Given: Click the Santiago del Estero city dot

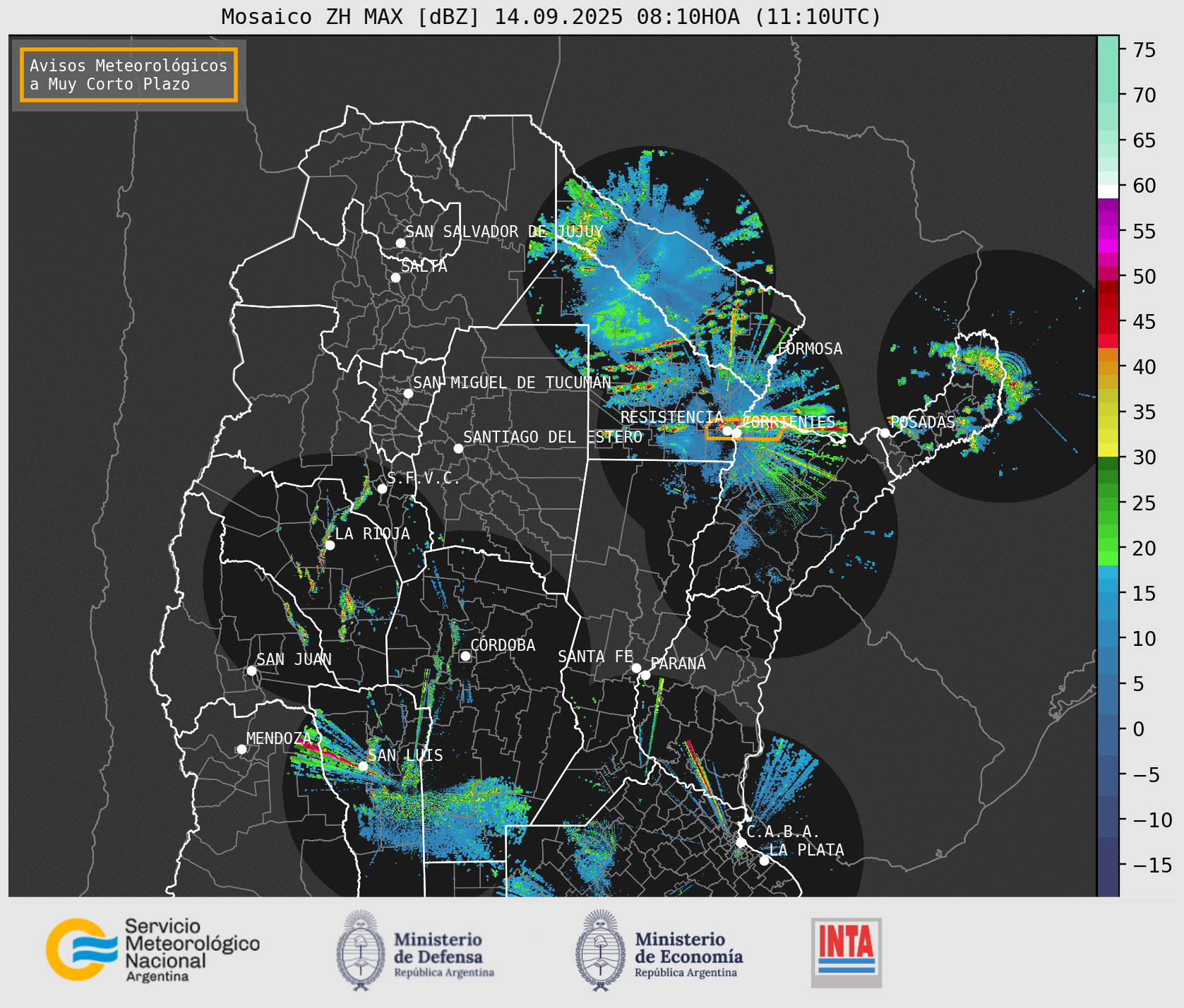Looking at the screenshot, I should (458, 448).
